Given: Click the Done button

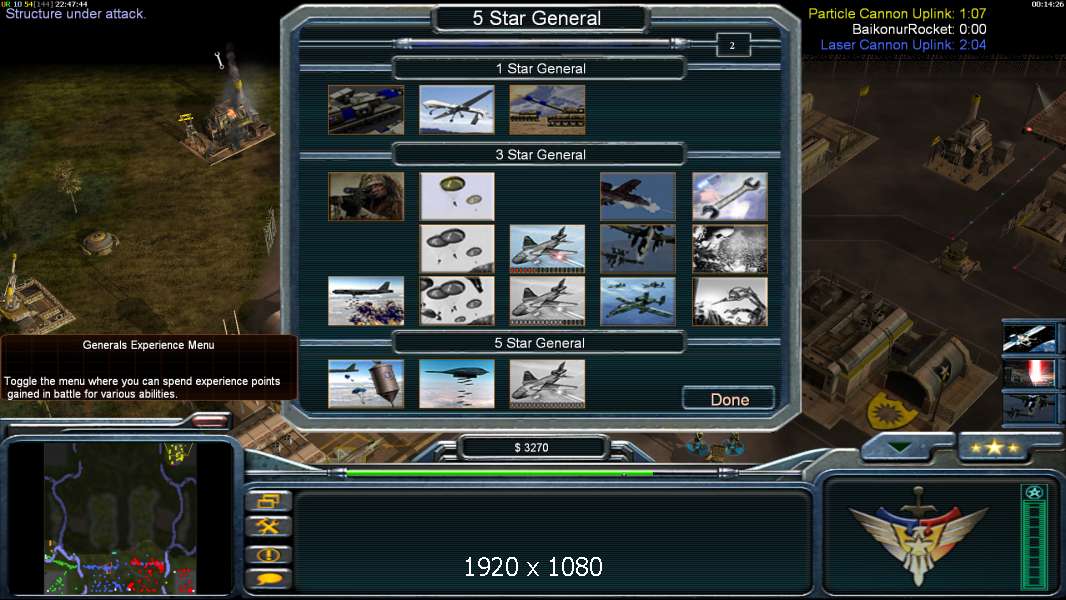Looking at the screenshot, I should pyautogui.click(x=729, y=399).
